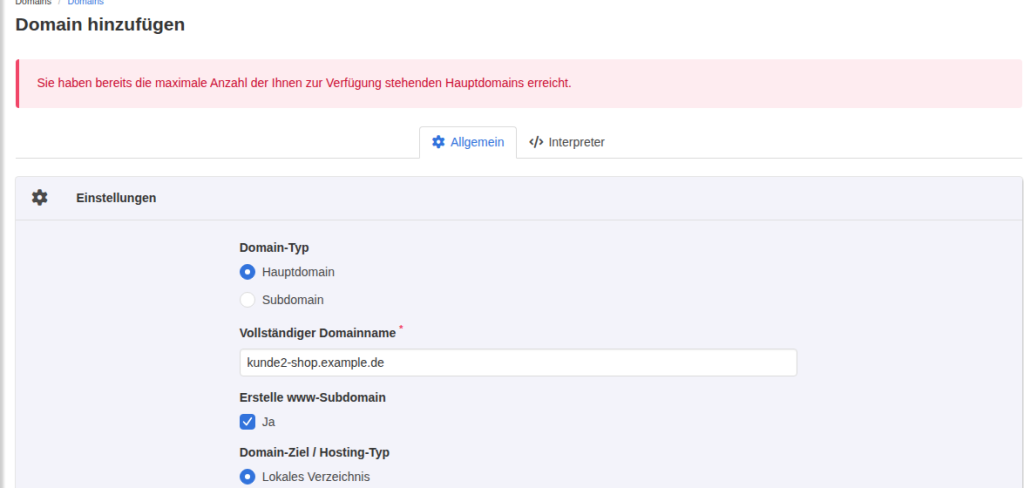This screenshot has height=488, width=1024.
Task: Select the Subdomain radio button
Action: click(x=248, y=300)
